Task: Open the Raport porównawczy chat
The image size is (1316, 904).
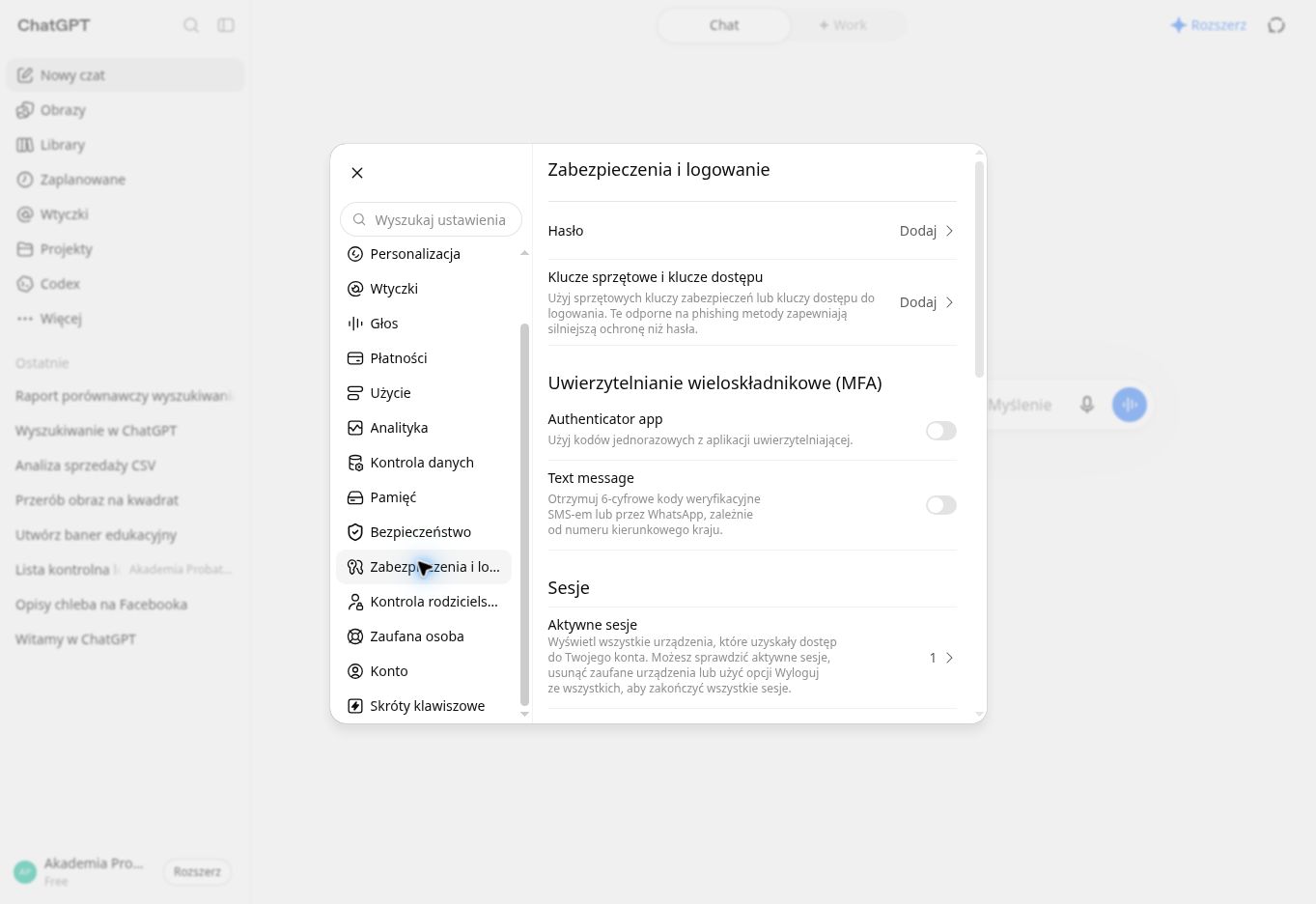Action: tap(126, 396)
